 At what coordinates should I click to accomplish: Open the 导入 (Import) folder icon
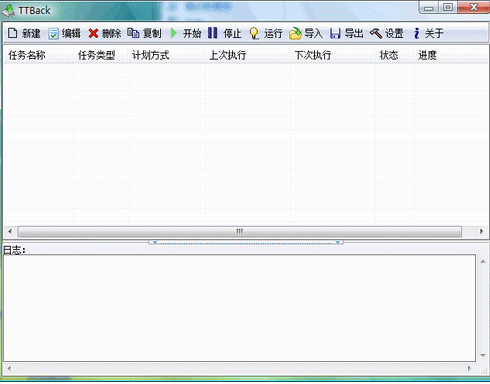tap(295, 33)
